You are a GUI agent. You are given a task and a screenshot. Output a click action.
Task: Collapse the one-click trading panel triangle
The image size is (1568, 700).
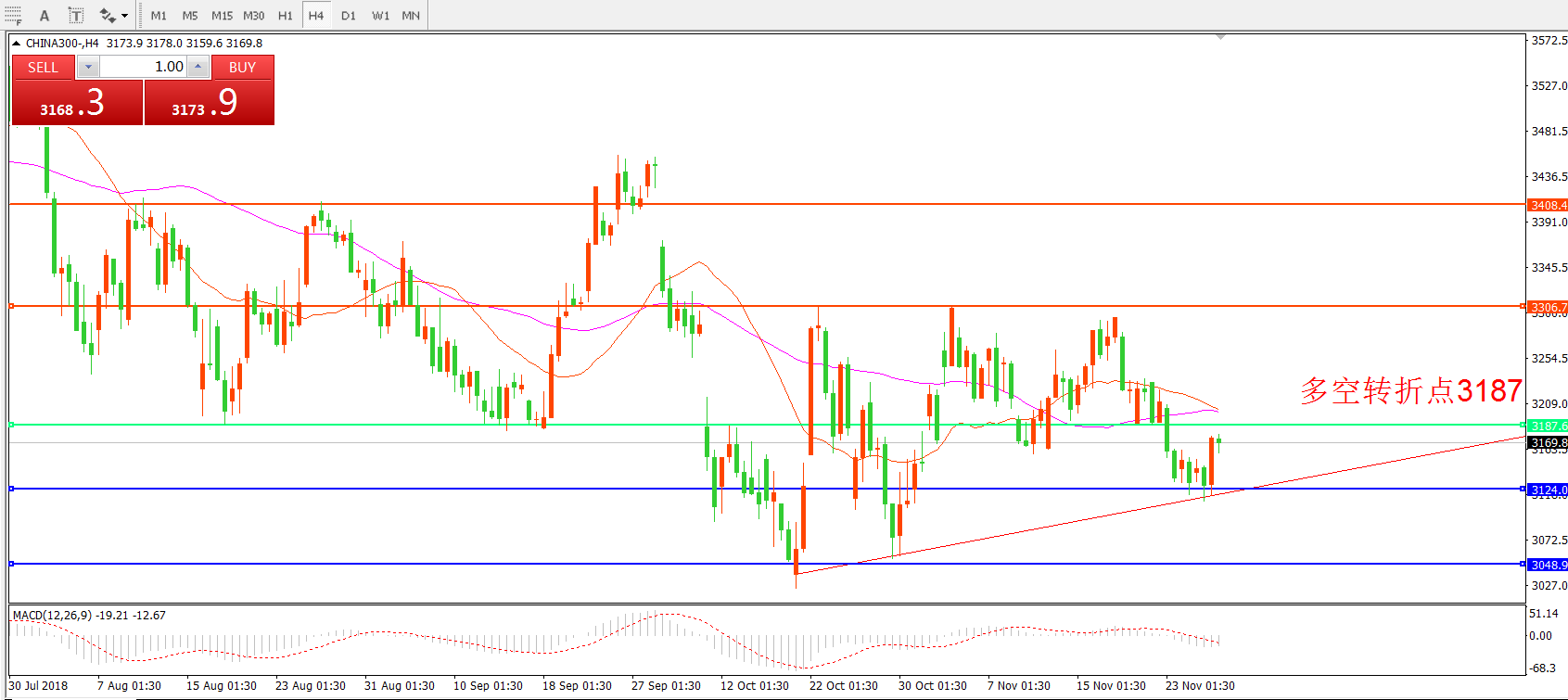point(16,43)
